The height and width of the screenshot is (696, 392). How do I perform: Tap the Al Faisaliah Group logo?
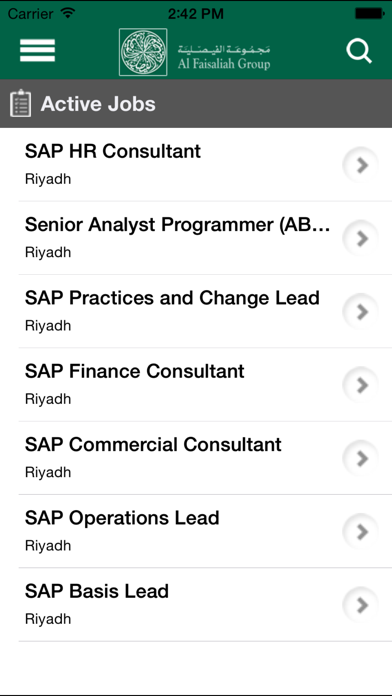point(194,52)
